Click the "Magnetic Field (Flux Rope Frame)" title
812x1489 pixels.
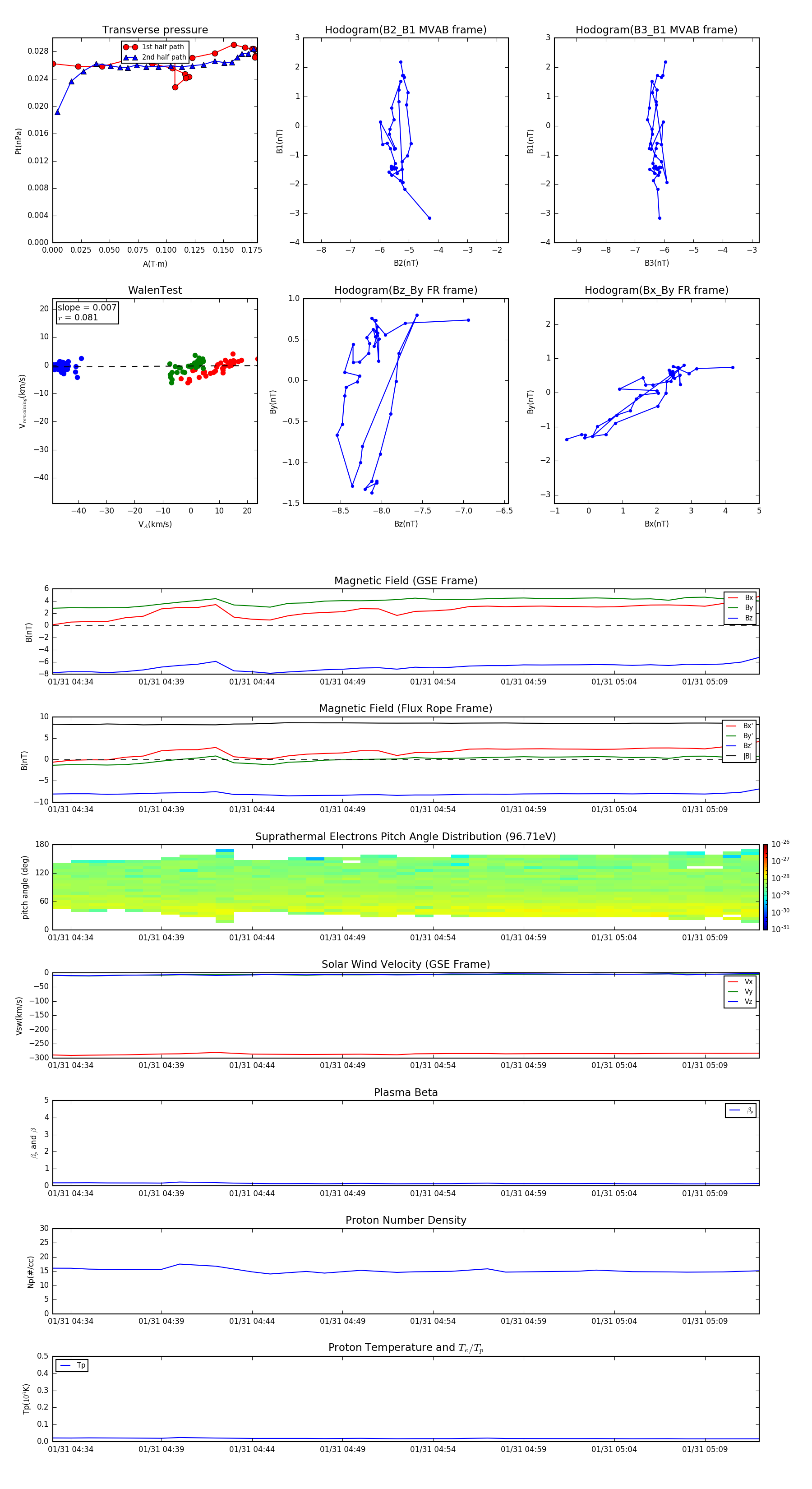coord(406,709)
